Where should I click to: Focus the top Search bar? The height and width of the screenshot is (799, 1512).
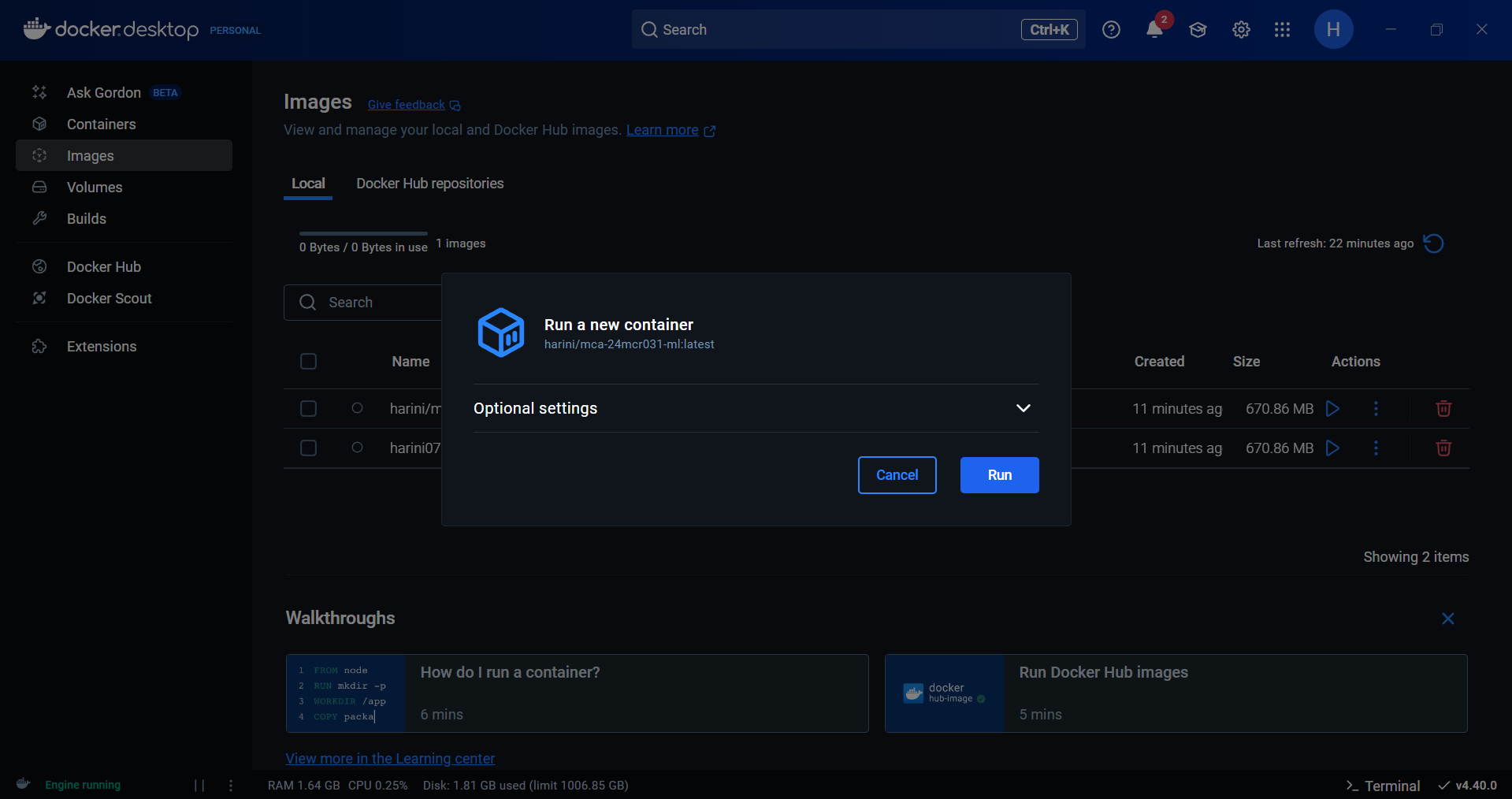tap(858, 30)
